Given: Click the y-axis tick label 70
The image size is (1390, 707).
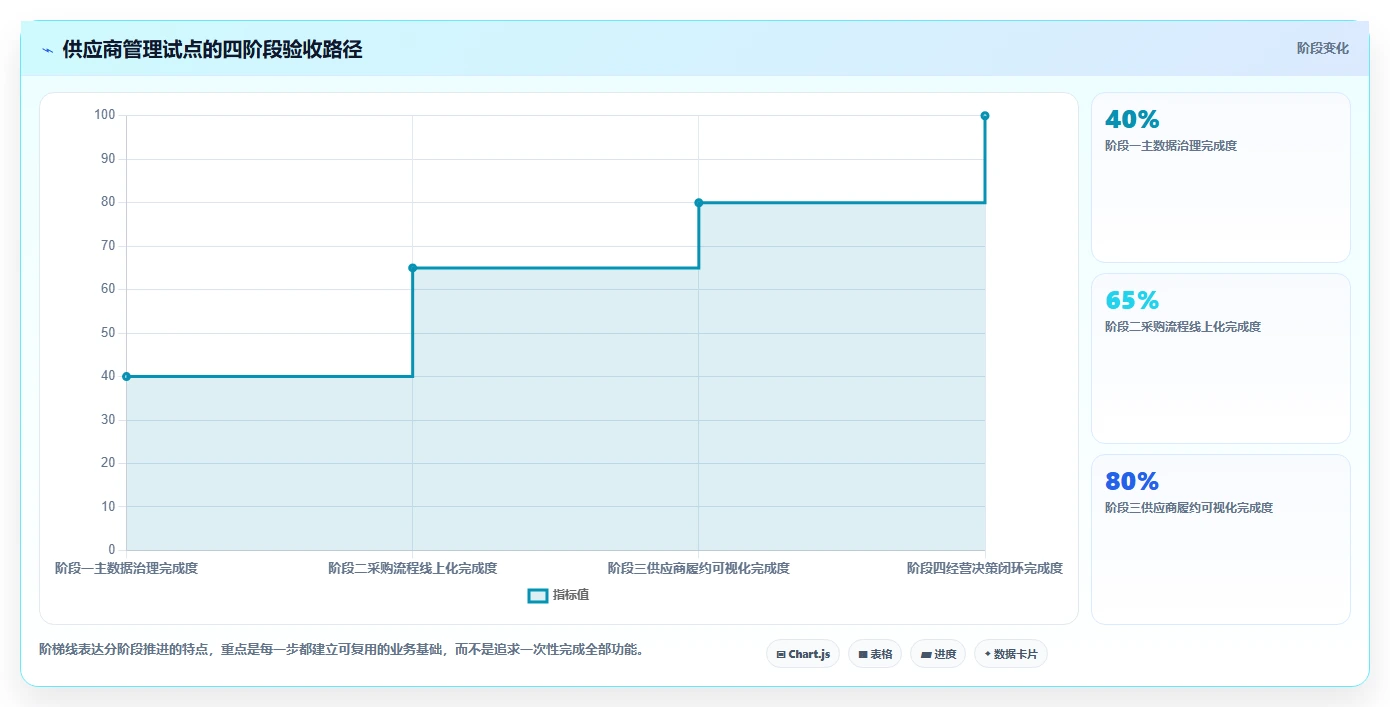Looking at the screenshot, I should point(108,246).
